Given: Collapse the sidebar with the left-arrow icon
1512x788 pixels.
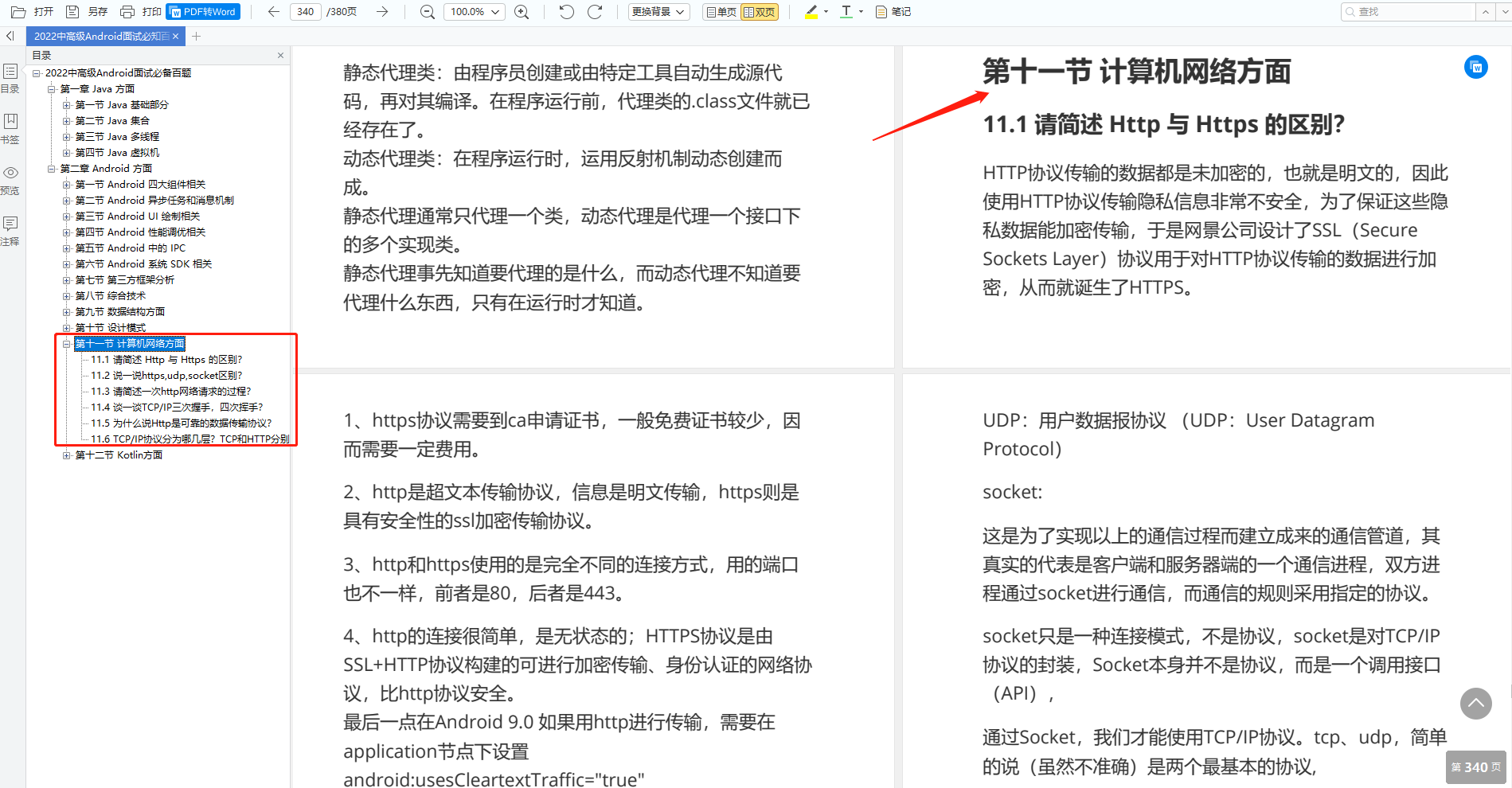Looking at the screenshot, I should [10, 36].
